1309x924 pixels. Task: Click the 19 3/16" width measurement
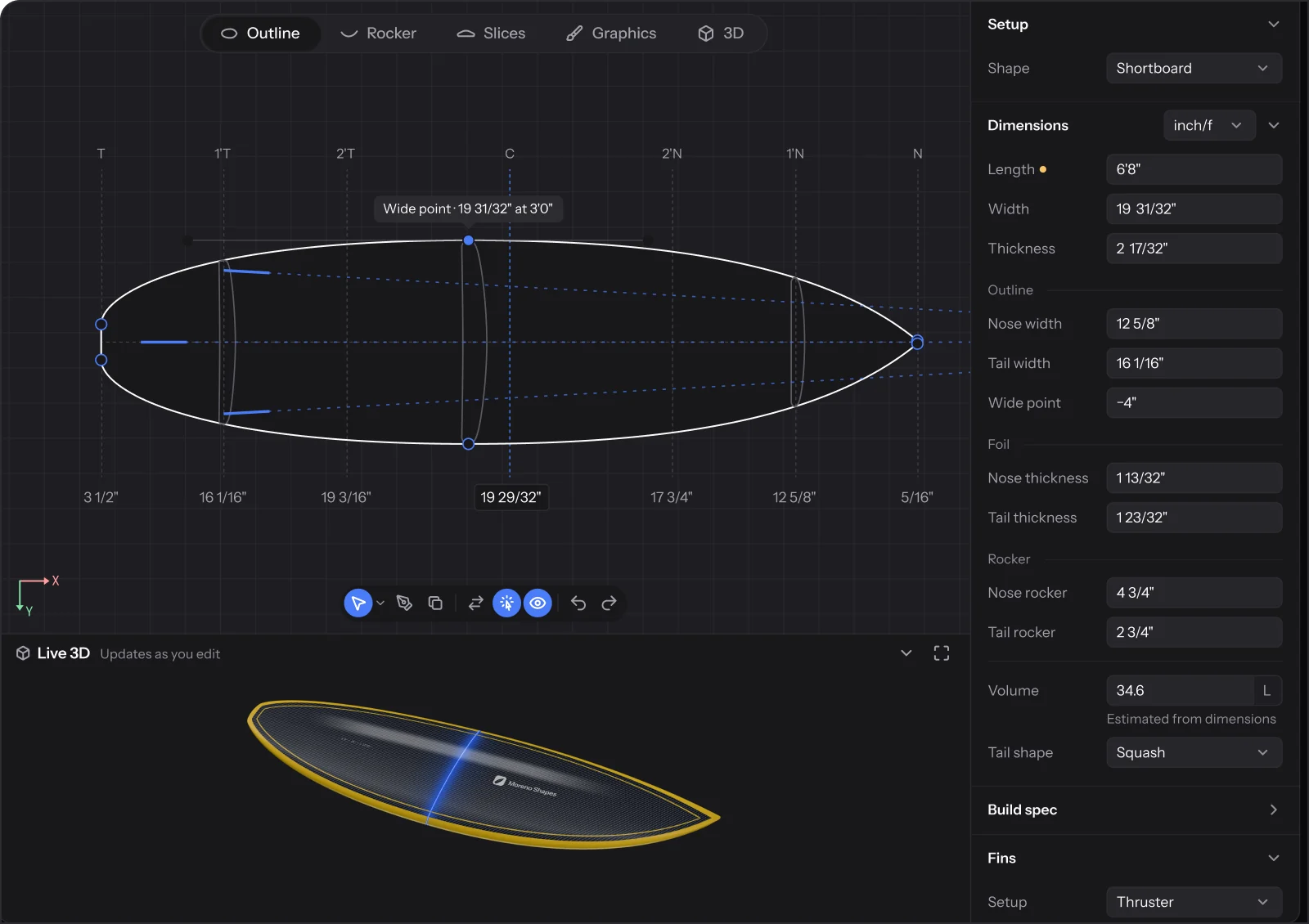346,497
